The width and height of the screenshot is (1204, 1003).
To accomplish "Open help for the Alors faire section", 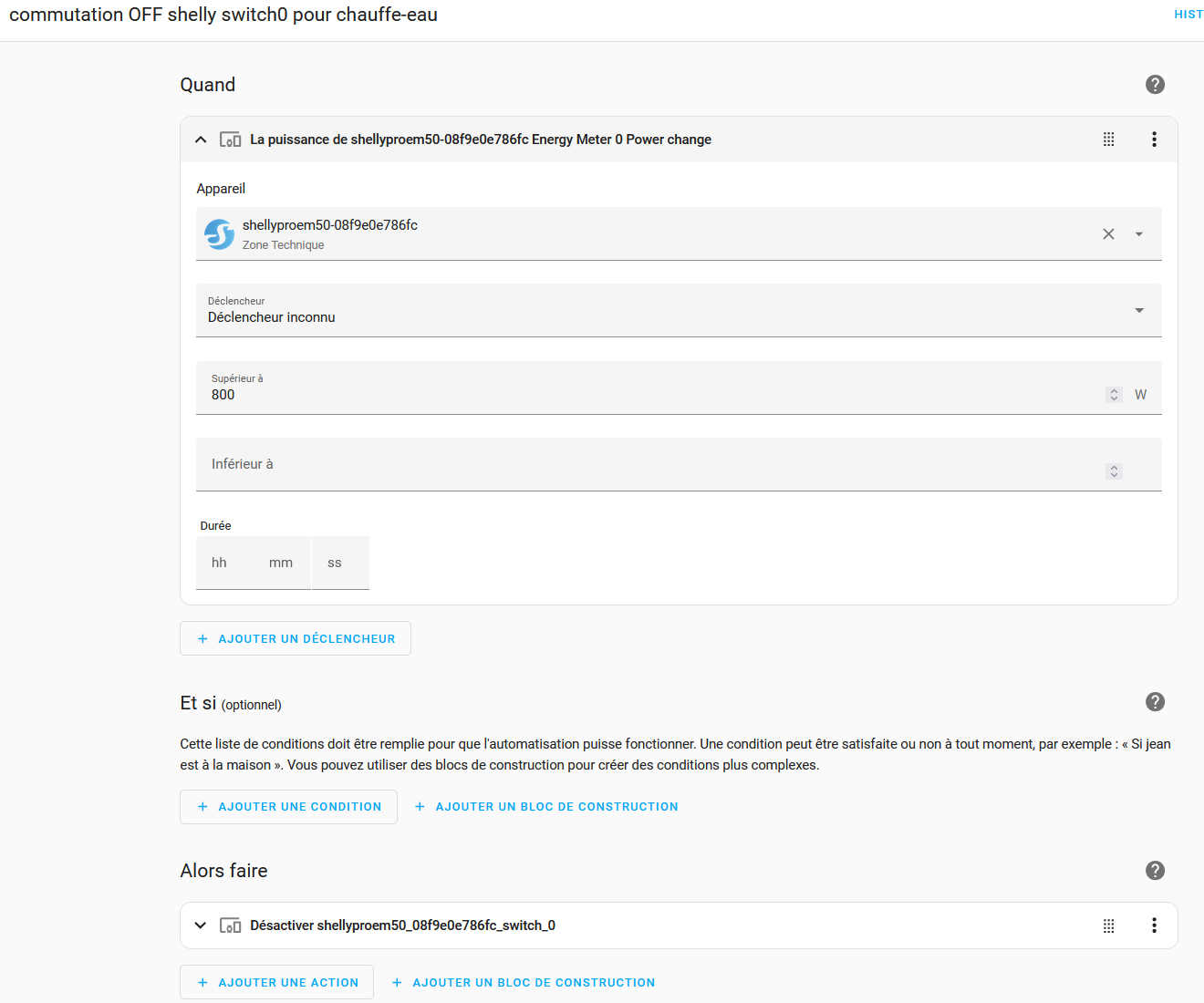I will tap(1155, 871).
